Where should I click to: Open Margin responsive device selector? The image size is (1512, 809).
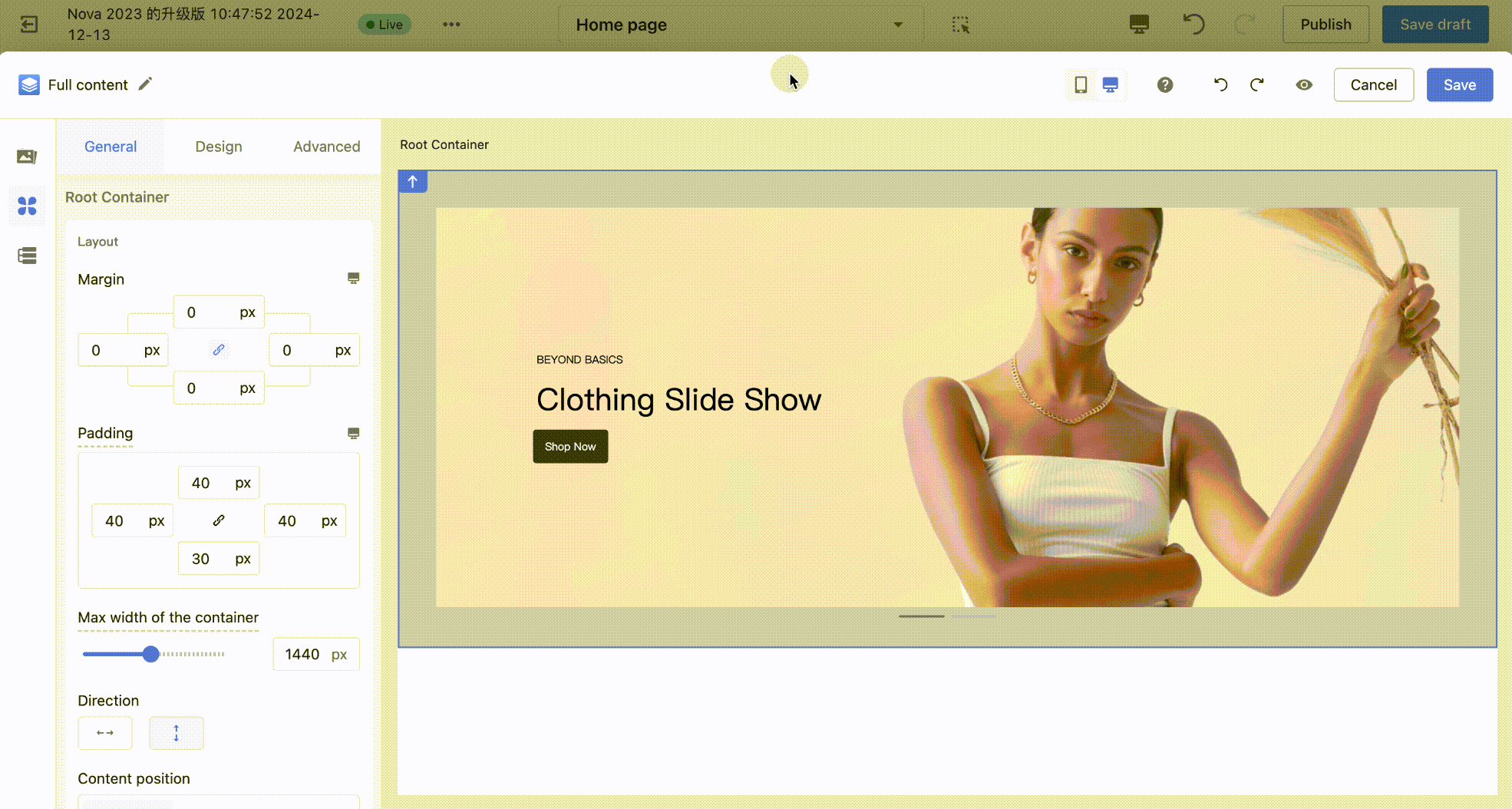353,279
